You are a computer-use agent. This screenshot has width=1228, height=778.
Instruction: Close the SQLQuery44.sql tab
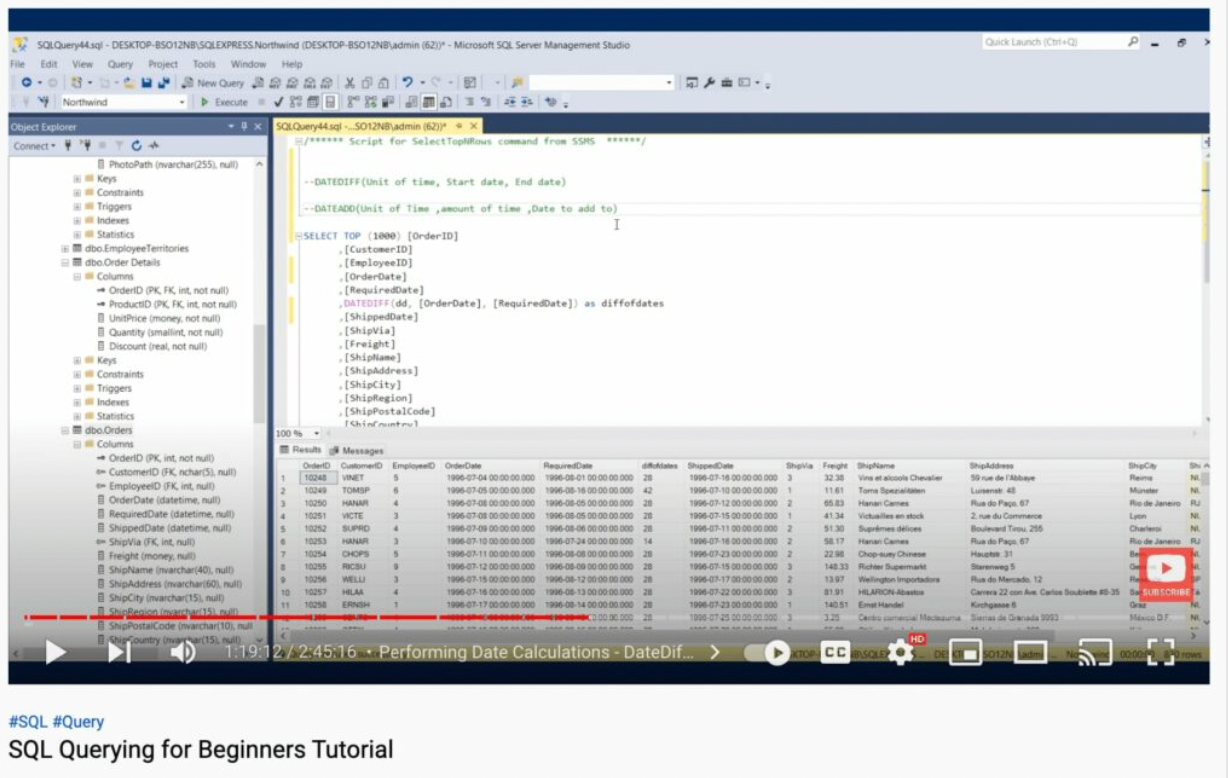click(x=473, y=126)
